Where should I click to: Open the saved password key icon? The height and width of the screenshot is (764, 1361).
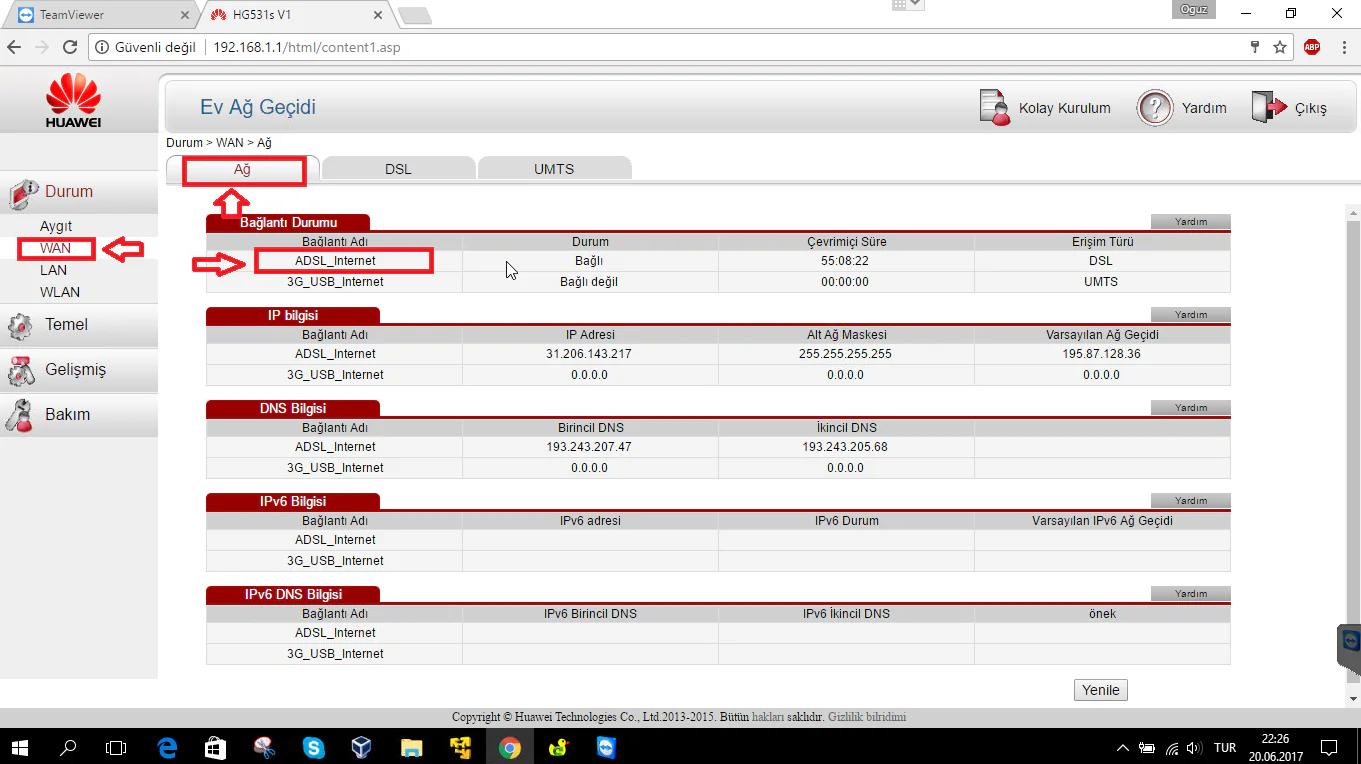point(1255,47)
